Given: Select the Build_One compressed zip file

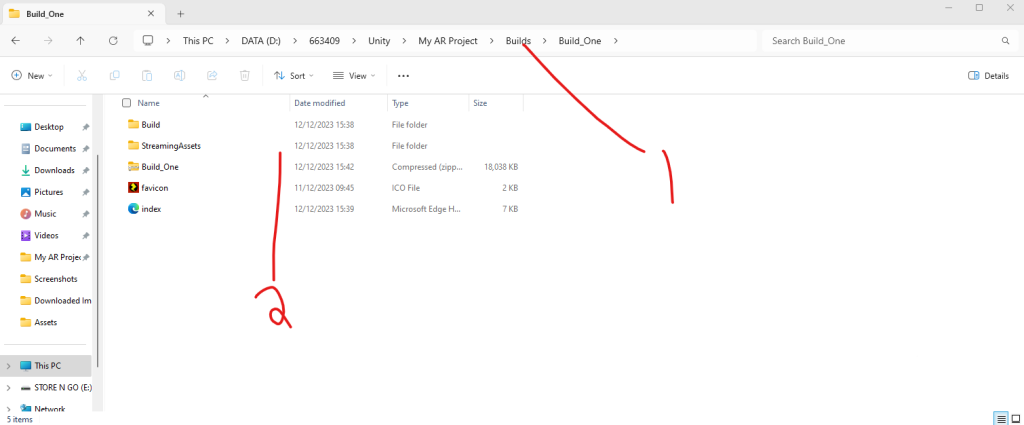Looking at the screenshot, I should click(x=160, y=167).
